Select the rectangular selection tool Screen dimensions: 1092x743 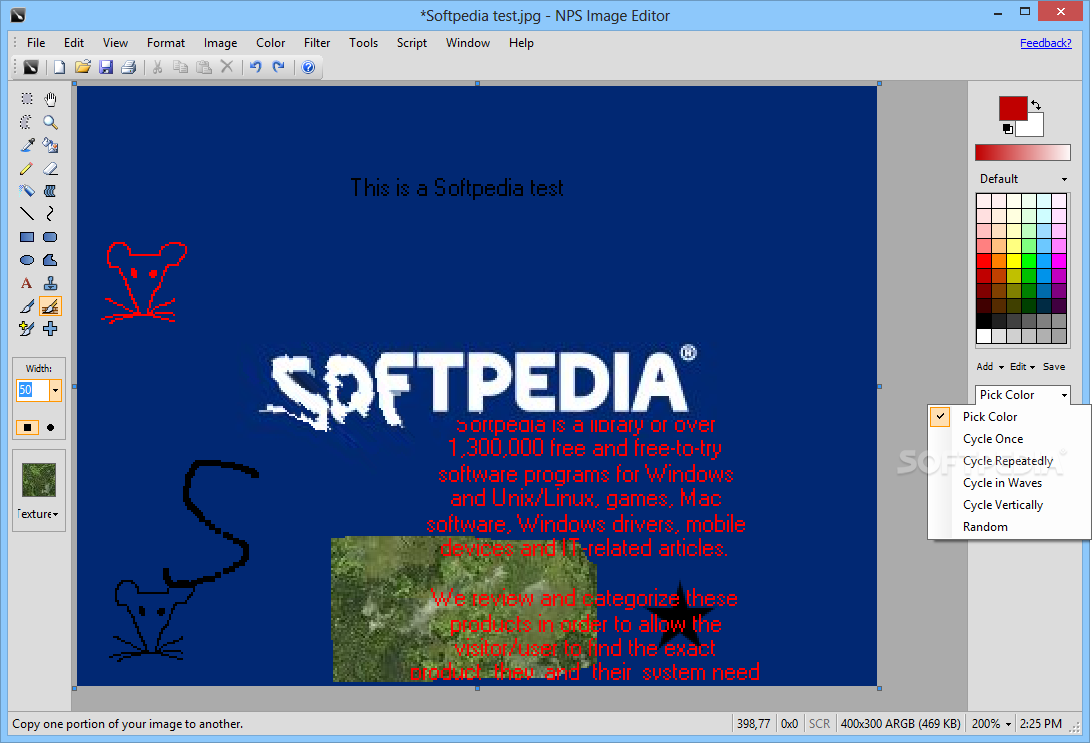coord(26,99)
